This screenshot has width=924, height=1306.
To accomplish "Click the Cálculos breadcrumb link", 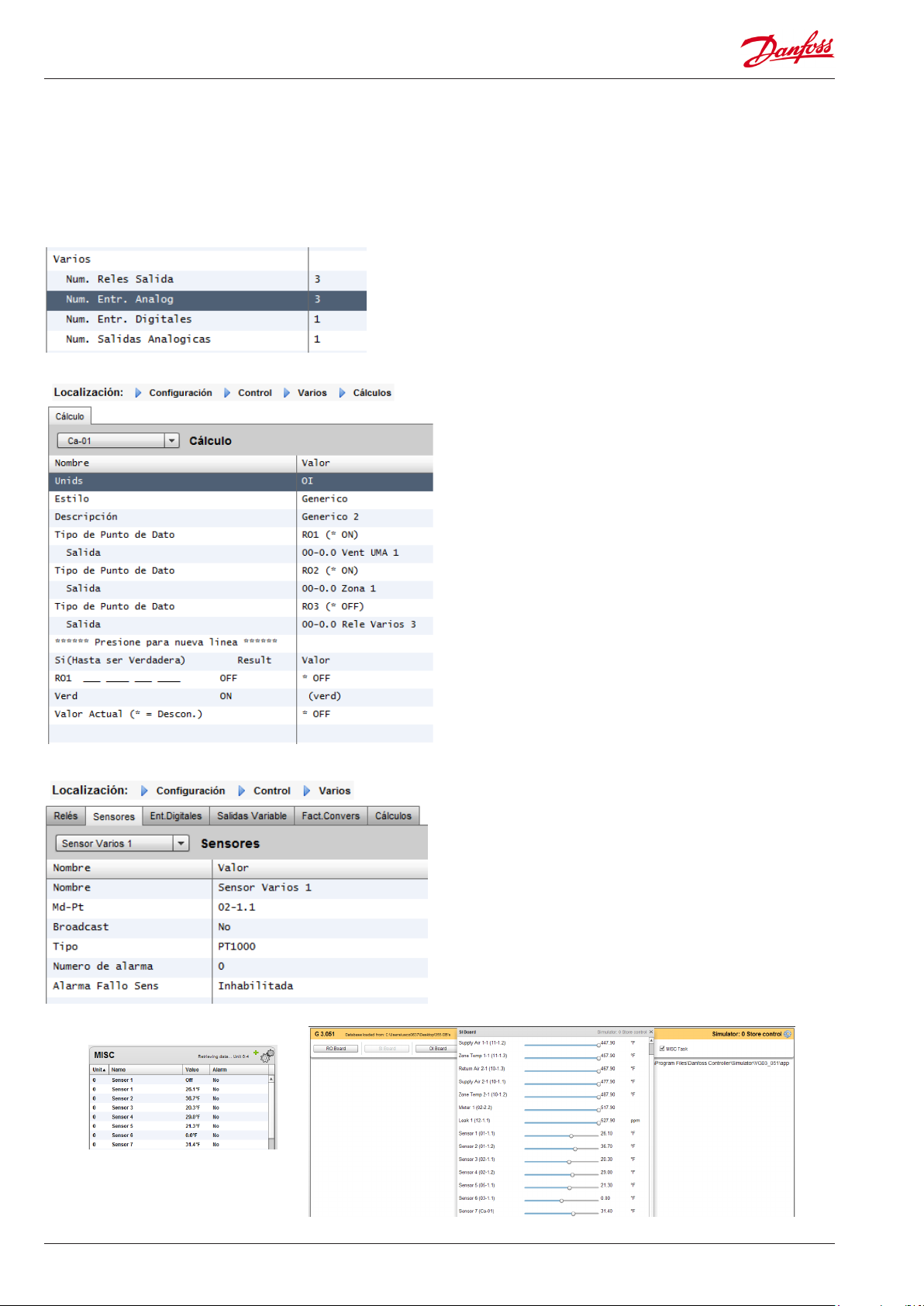I will tap(372, 393).
